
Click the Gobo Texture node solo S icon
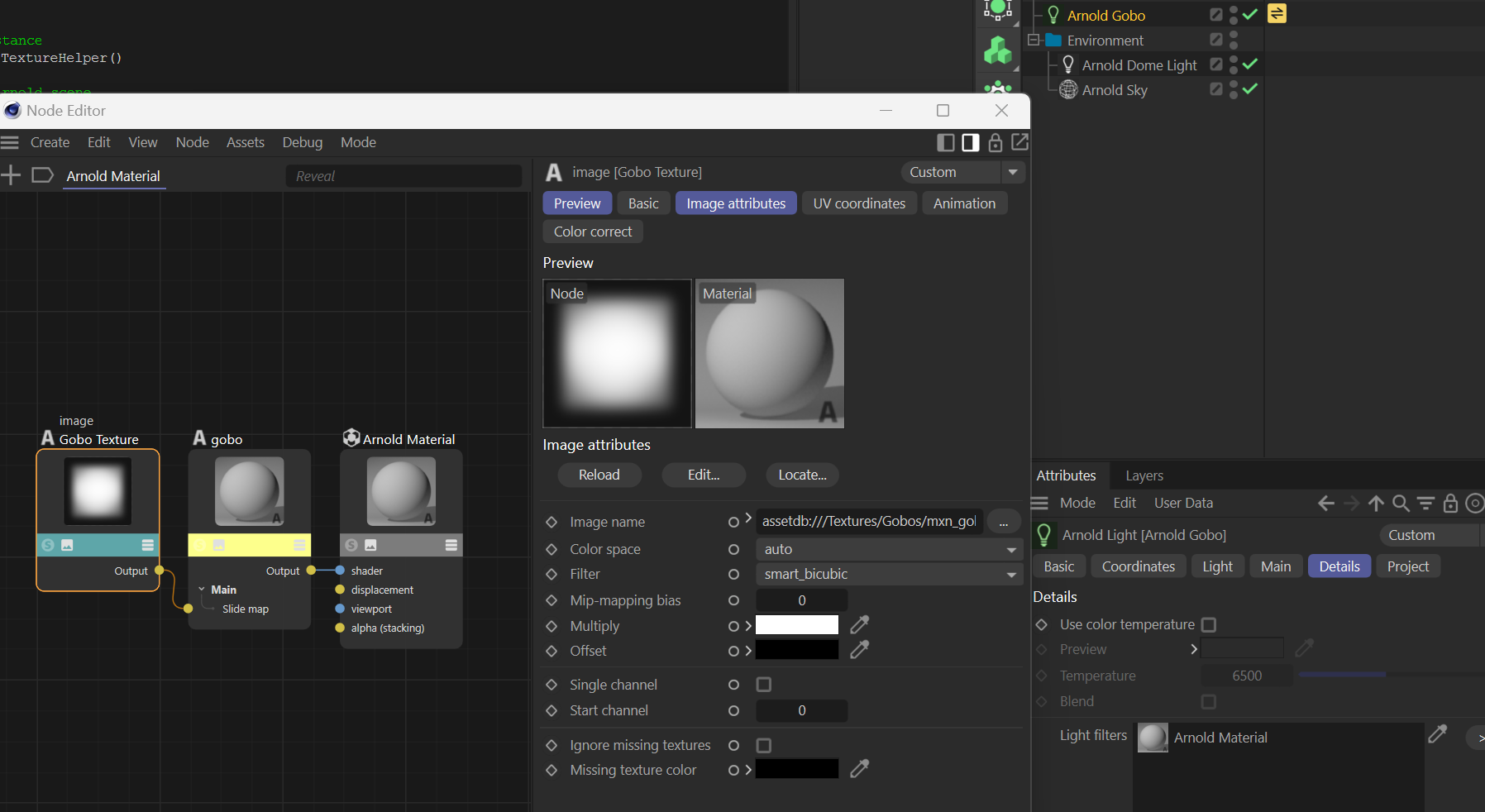[48, 545]
